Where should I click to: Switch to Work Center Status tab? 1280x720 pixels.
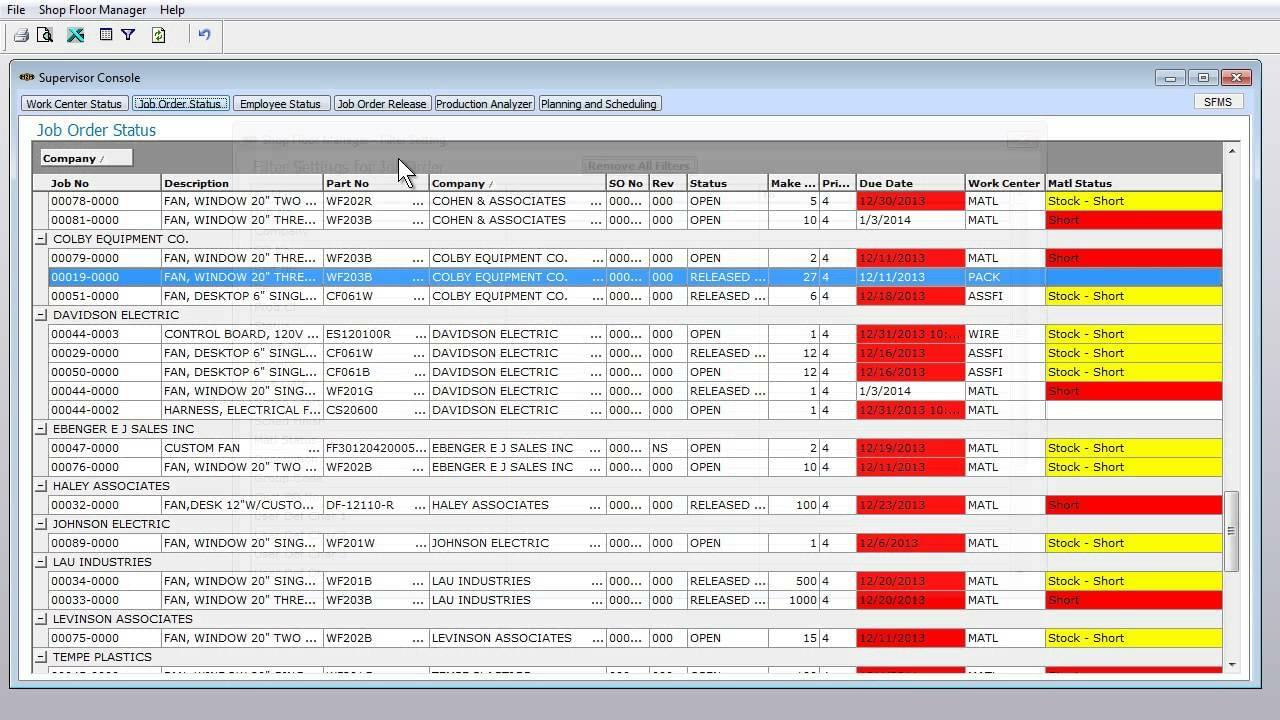(x=74, y=104)
